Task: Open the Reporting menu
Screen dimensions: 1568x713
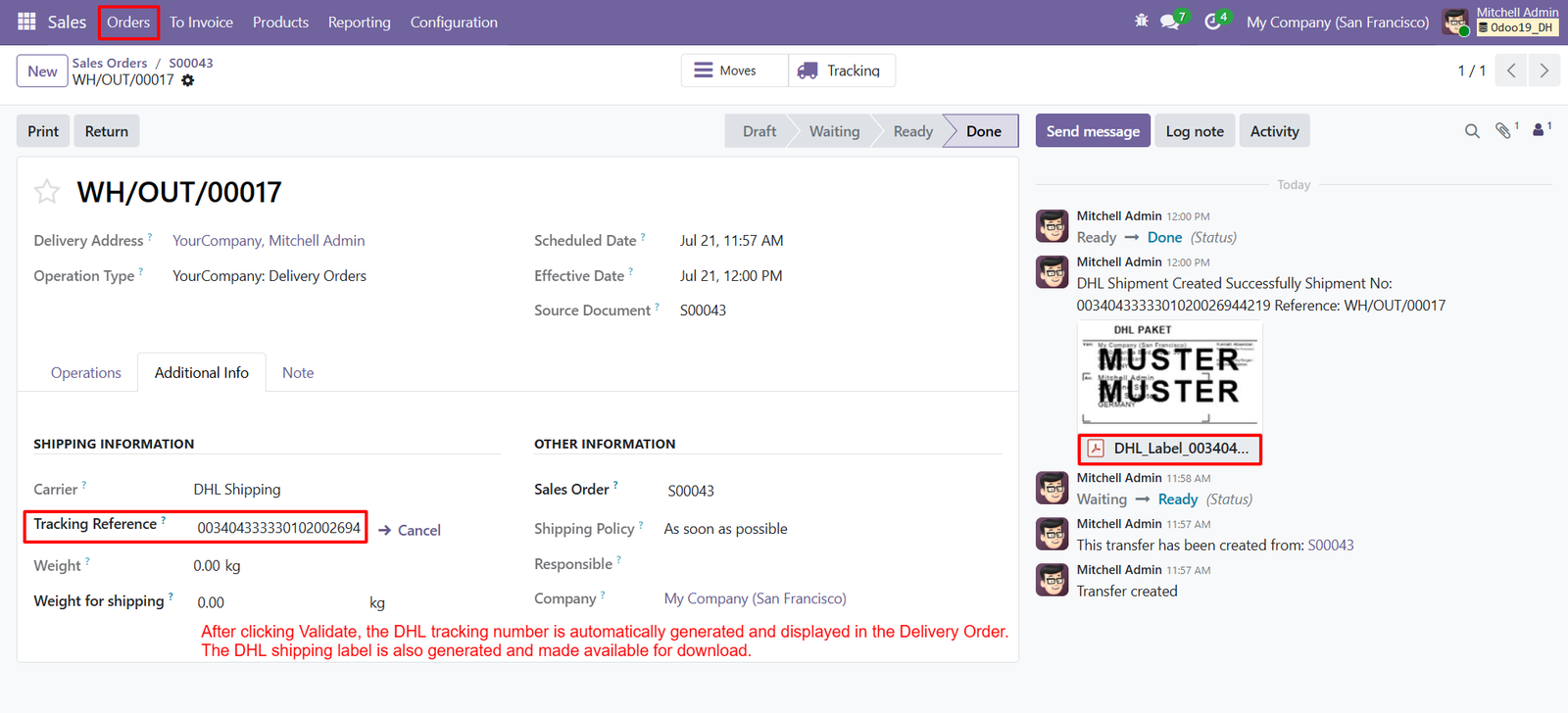Action: [359, 22]
